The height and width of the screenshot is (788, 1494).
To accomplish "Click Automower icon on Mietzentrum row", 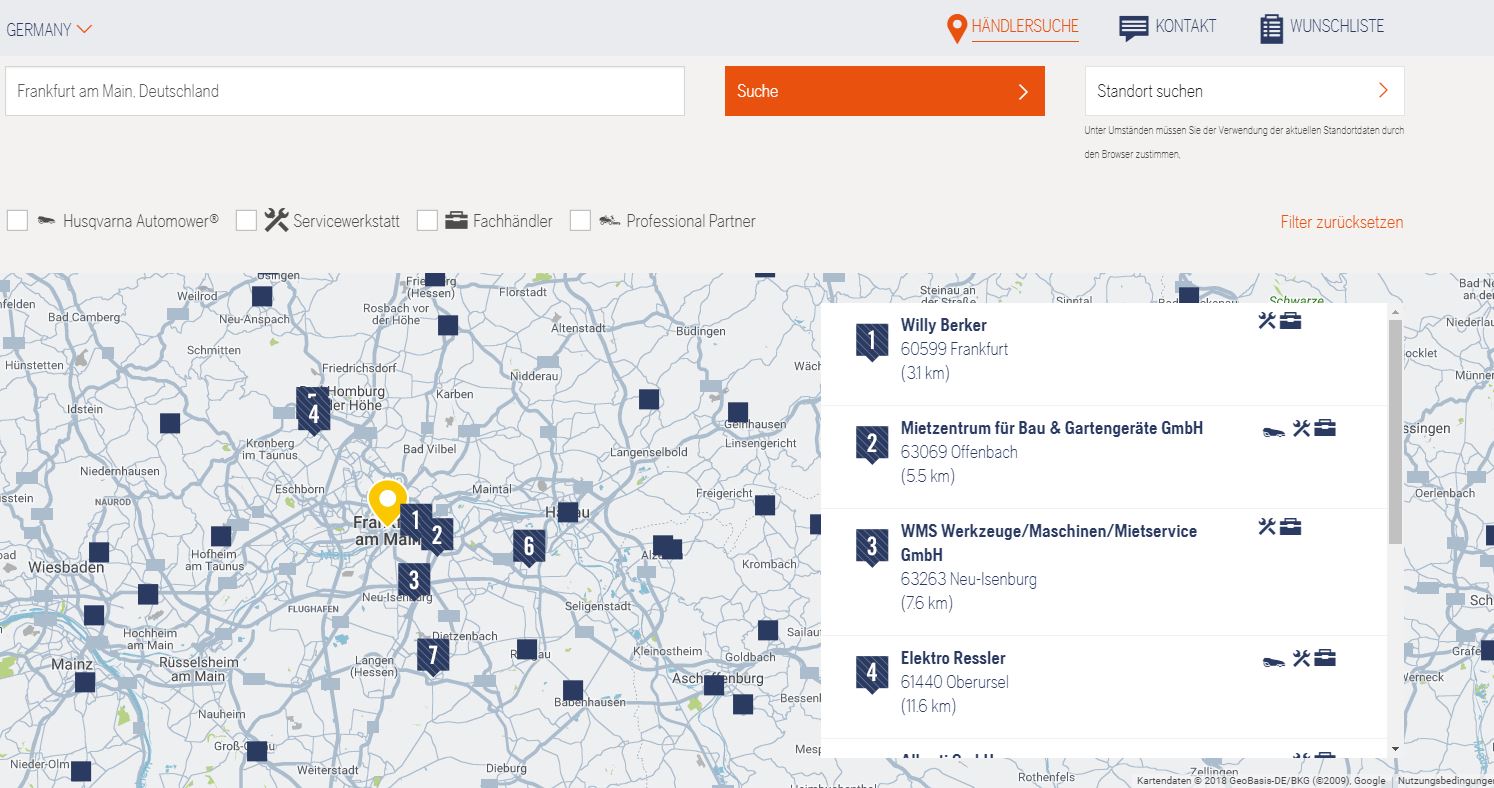I will (x=1274, y=431).
